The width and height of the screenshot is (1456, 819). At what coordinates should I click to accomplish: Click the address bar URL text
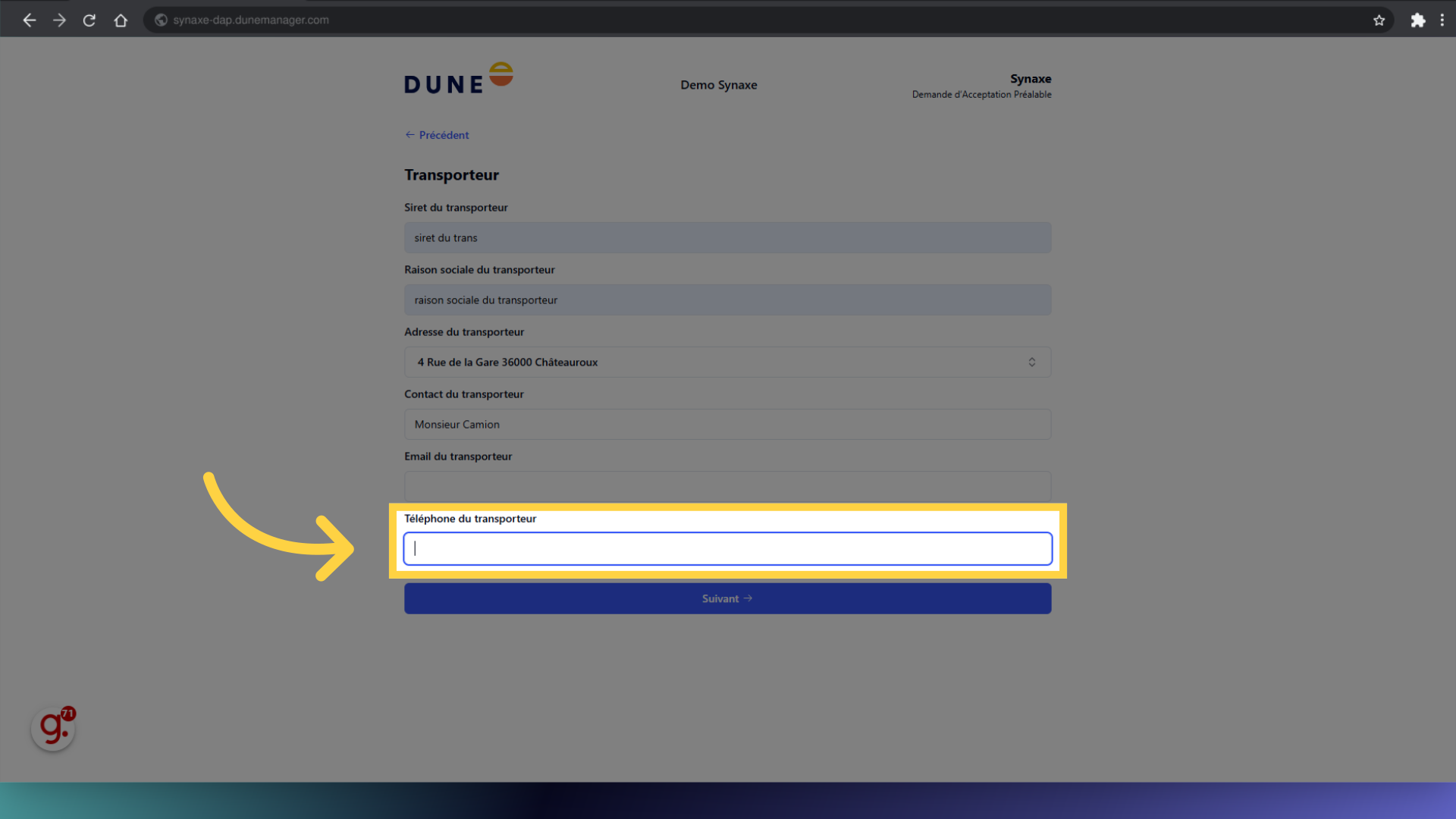pos(251,20)
